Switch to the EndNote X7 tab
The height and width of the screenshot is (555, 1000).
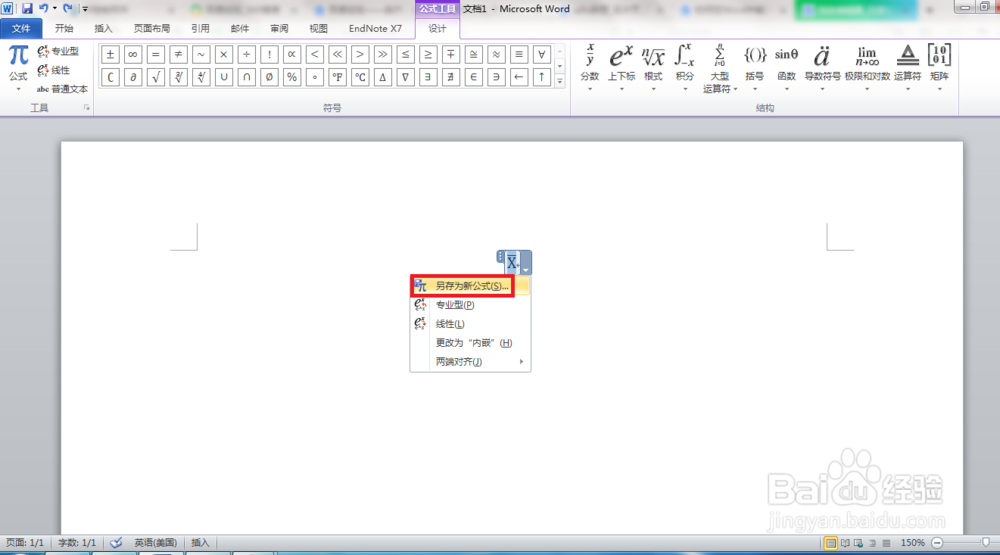point(375,29)
